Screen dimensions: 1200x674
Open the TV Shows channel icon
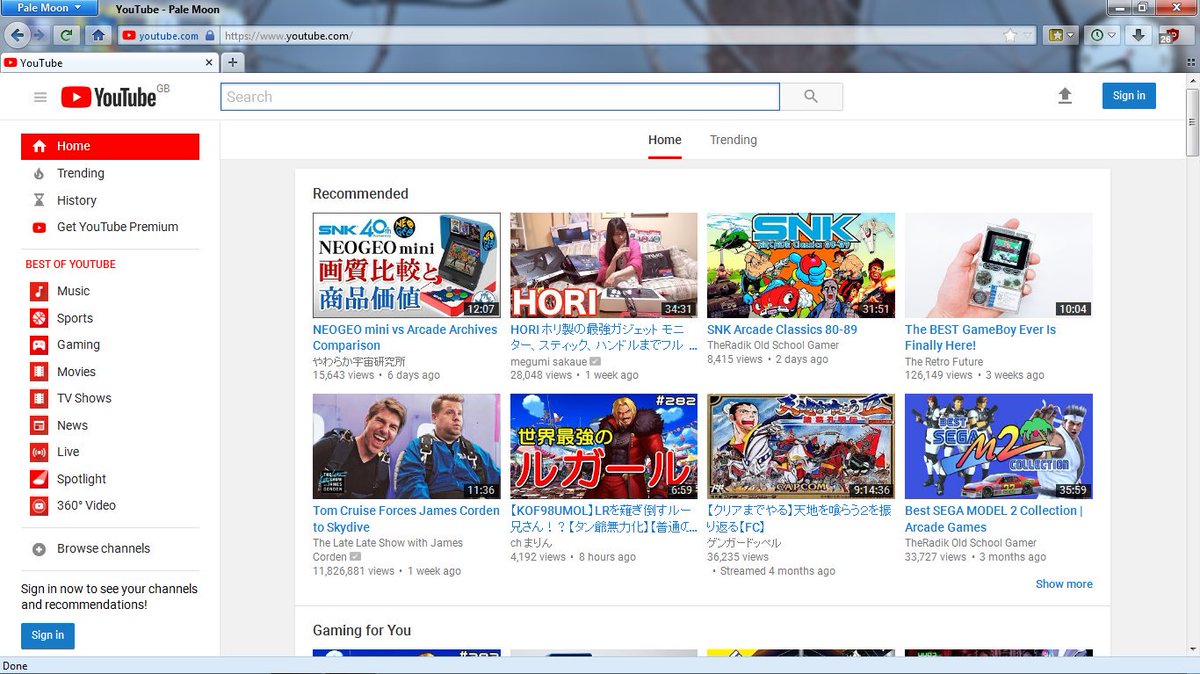pos(39,398)
